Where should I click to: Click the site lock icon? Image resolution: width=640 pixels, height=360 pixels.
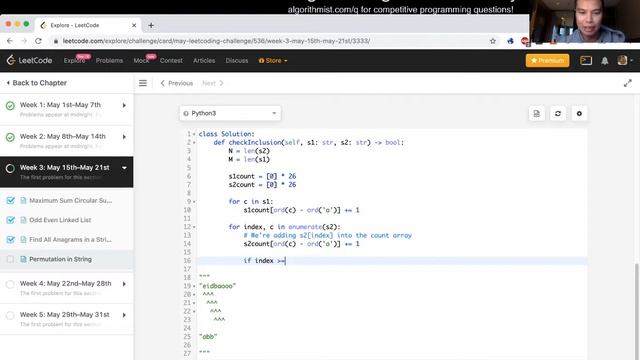pyautogui.click(x=56, y=41)
